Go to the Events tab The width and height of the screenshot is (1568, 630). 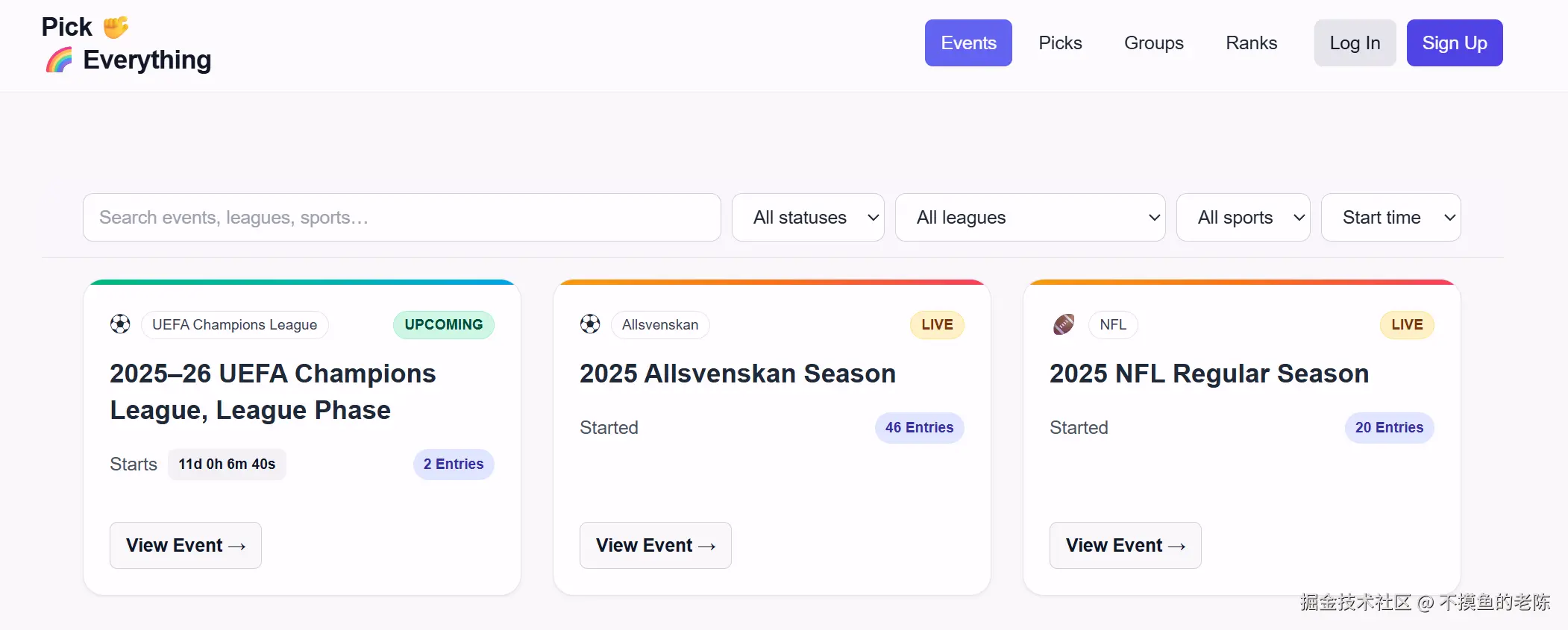tap(968, 43)
